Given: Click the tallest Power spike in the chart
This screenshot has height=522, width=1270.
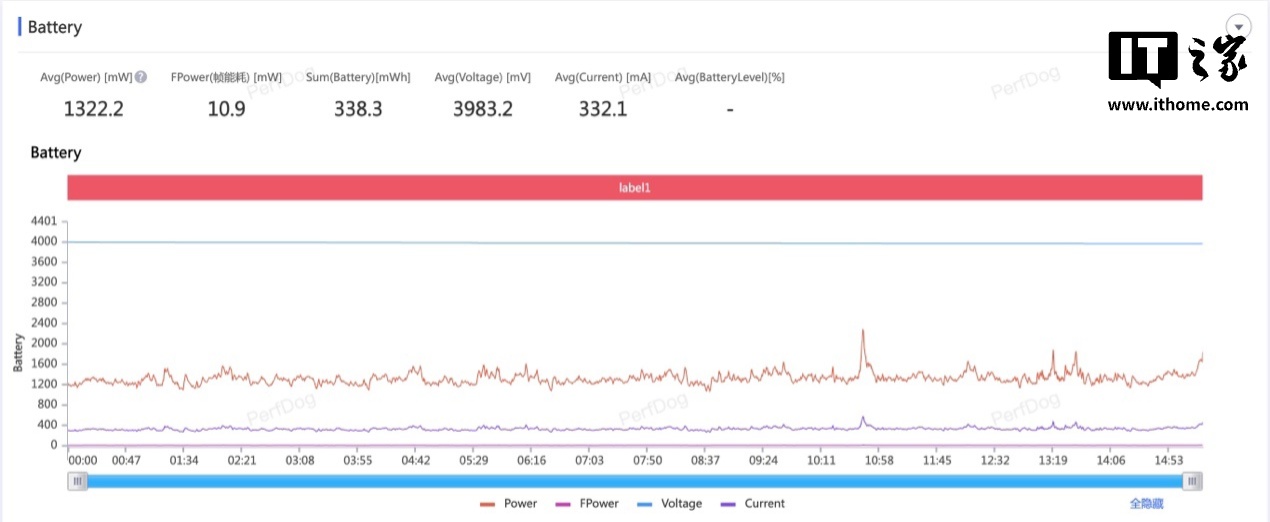Looking at the screenshot, I should coord(862,331).
